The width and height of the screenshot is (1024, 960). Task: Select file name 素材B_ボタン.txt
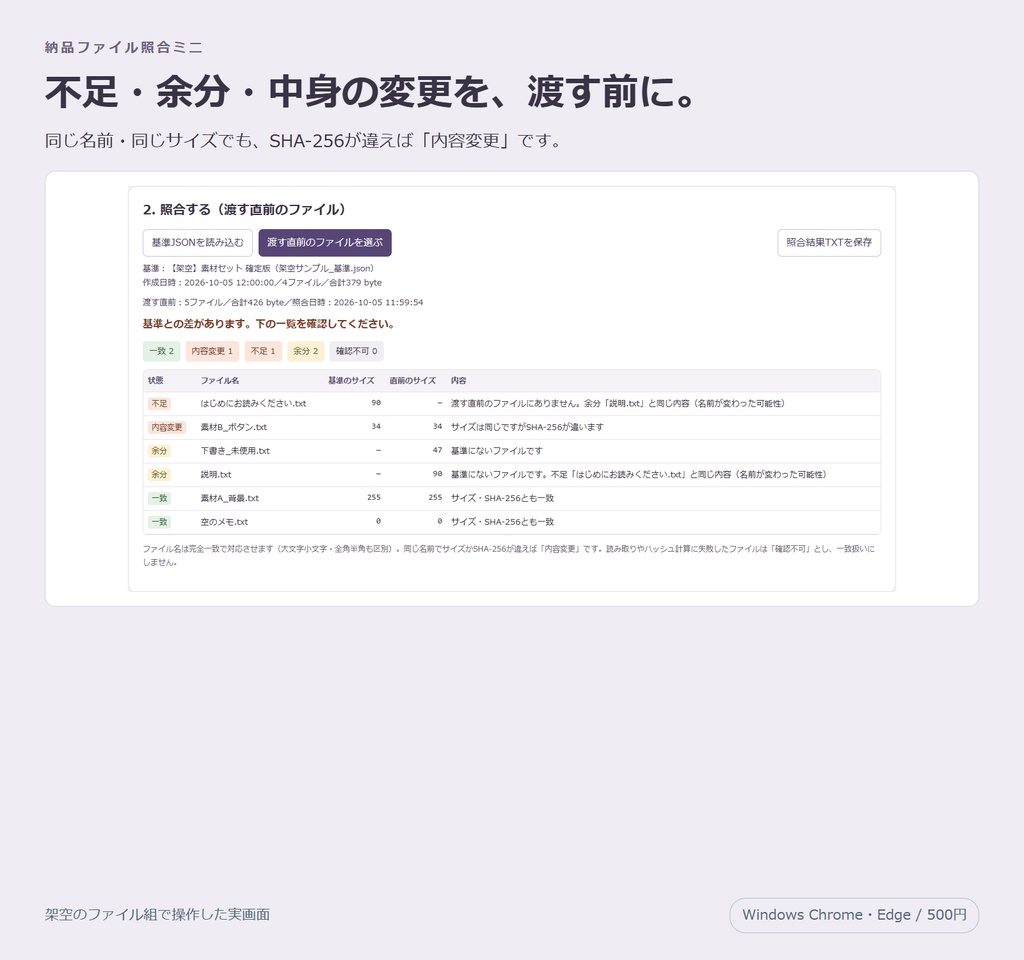[x=234, y=427]
